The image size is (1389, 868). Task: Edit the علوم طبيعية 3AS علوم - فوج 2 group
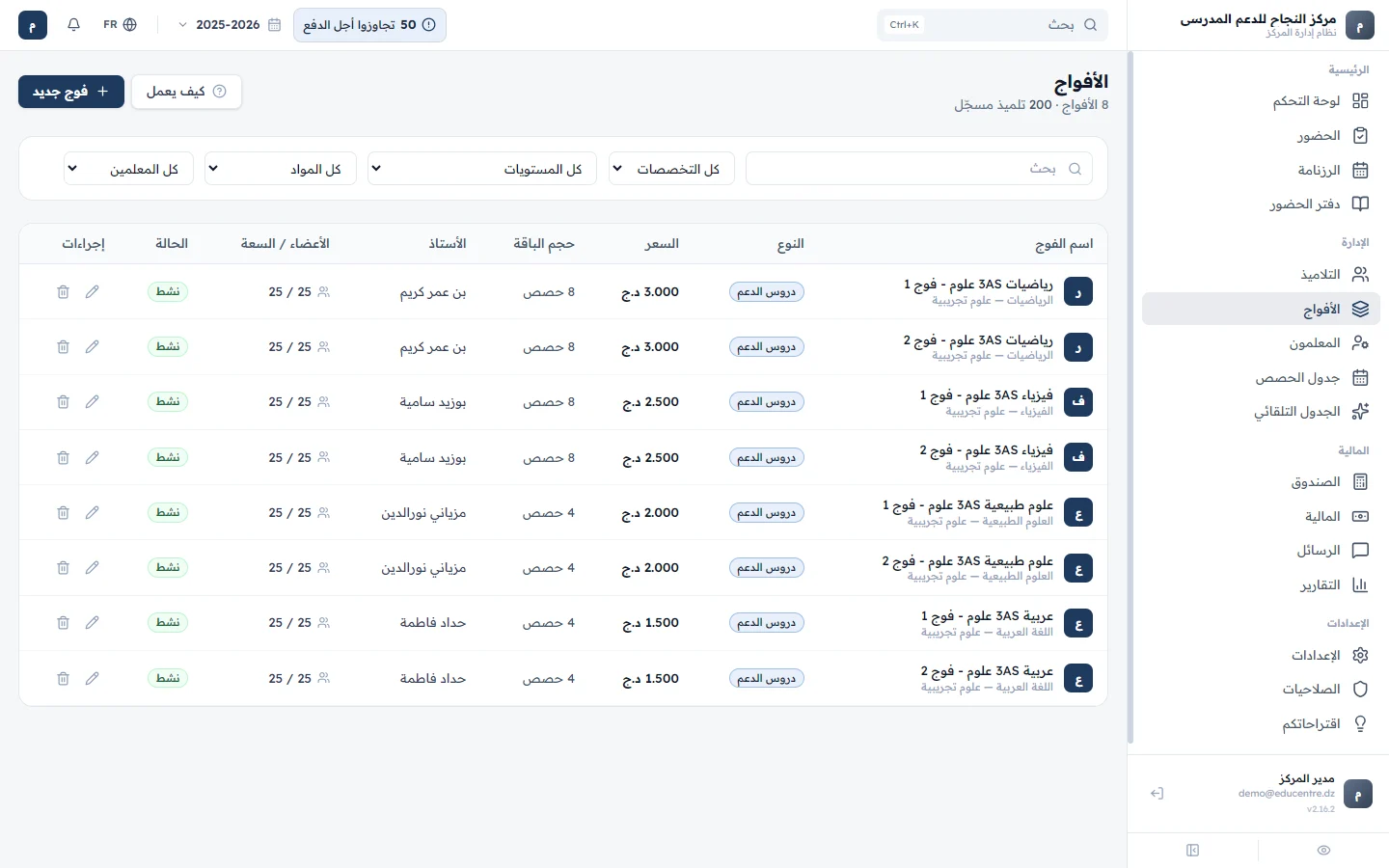pos(93,567)
